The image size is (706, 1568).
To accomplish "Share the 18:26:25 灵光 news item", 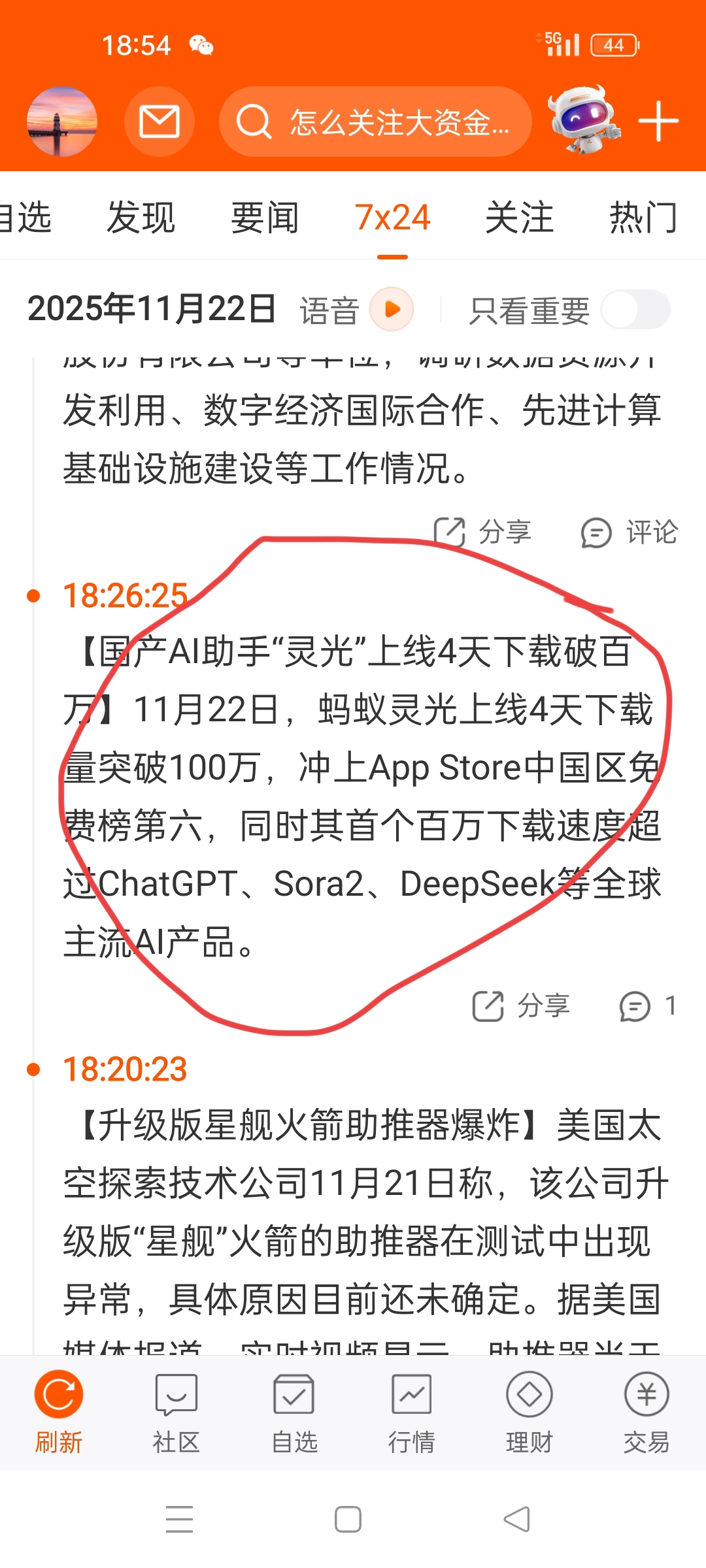I will (x=521, y=1006).
